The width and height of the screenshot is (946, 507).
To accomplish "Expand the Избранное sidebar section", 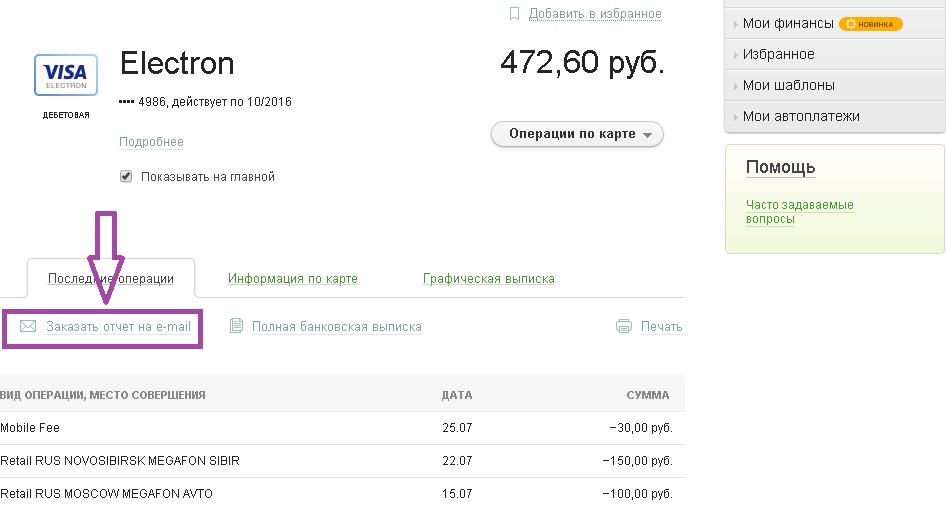I will coord(778,55).
